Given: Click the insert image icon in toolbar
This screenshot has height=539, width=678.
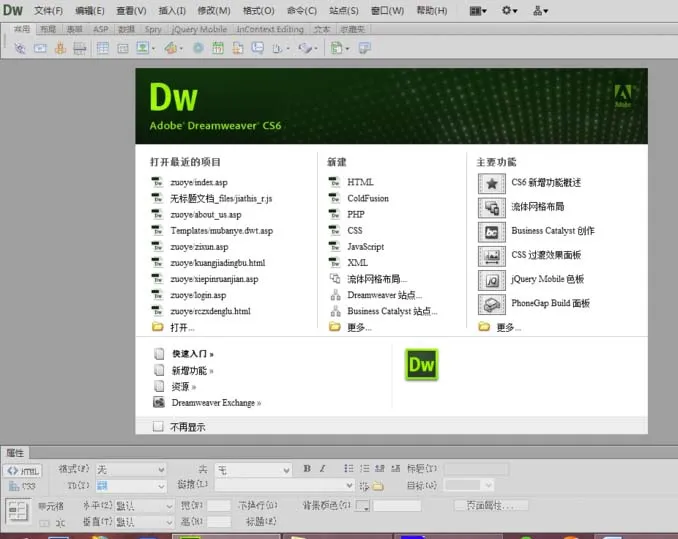Looking at the screenshot, I should click(x=143, y=48).
